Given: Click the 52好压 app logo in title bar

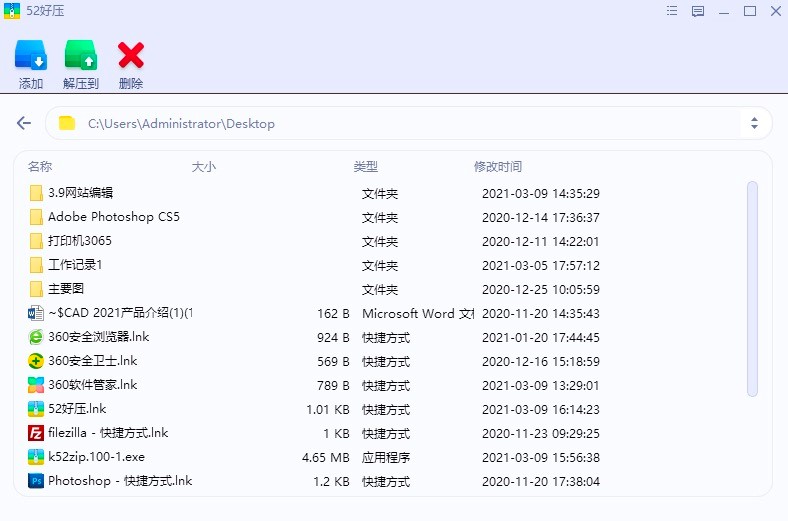Looking at the screenshot, I should tap(12, 11).
